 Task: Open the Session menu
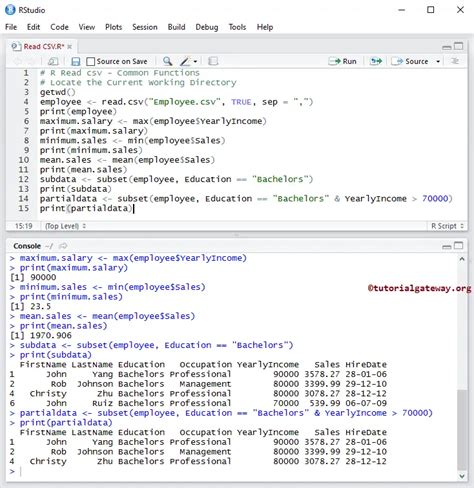tap(145, 27)
